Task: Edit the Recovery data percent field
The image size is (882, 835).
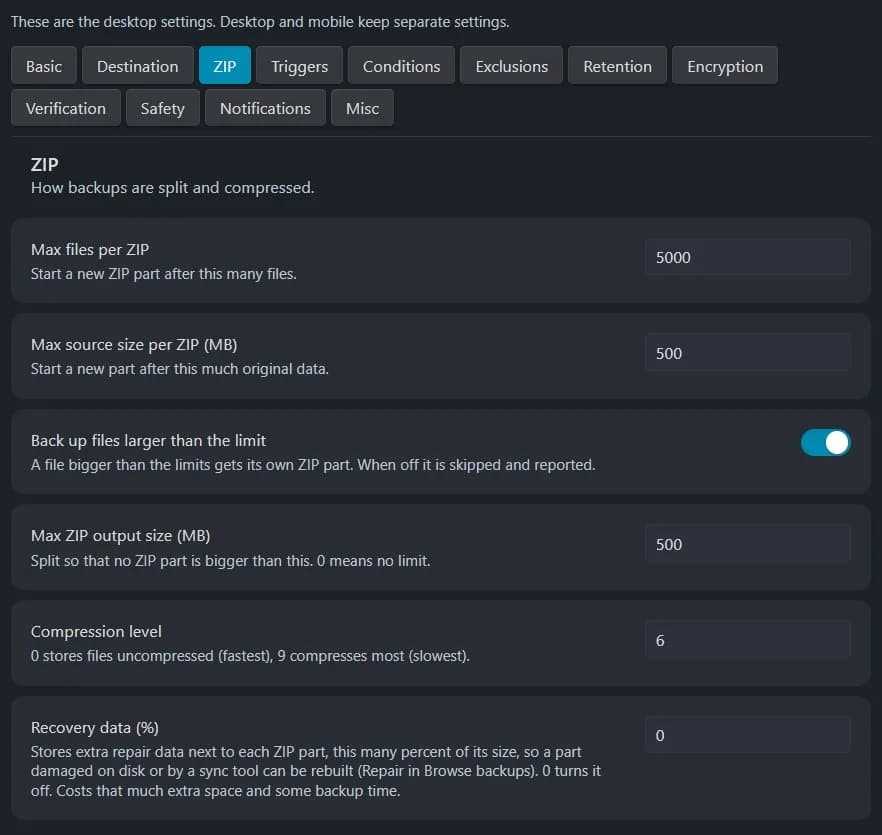Action: 748,735
